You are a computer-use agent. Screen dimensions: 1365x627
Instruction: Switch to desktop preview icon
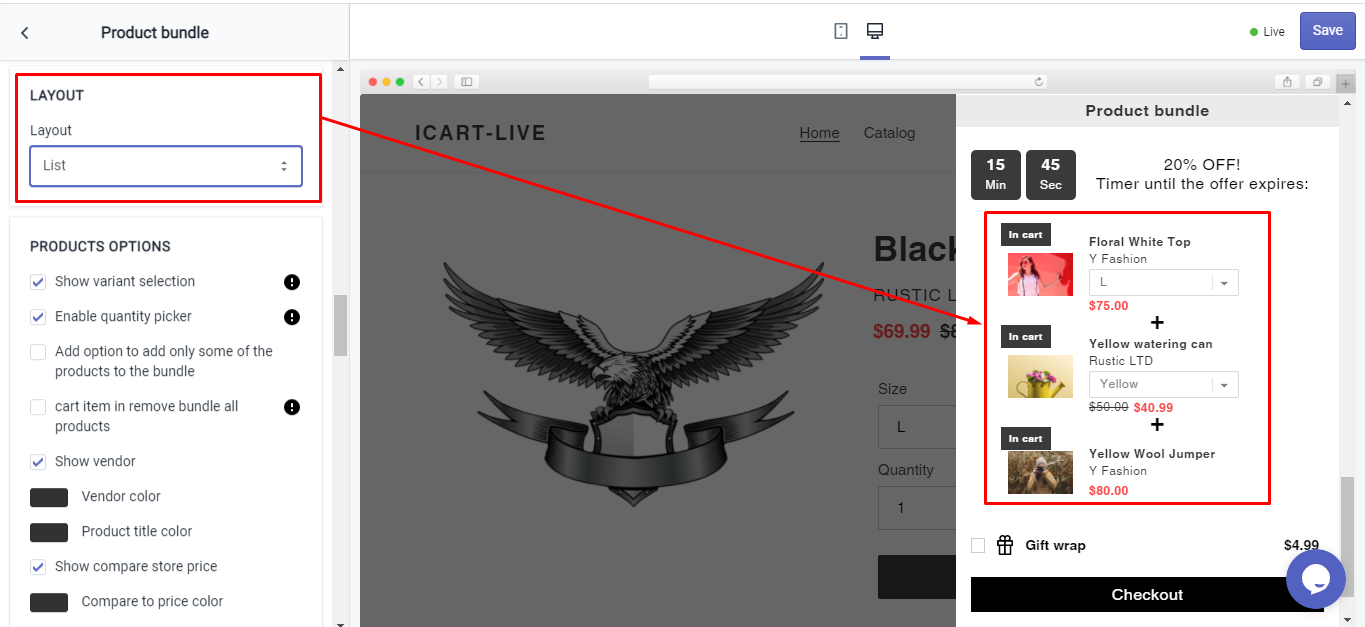click(875, 32)
